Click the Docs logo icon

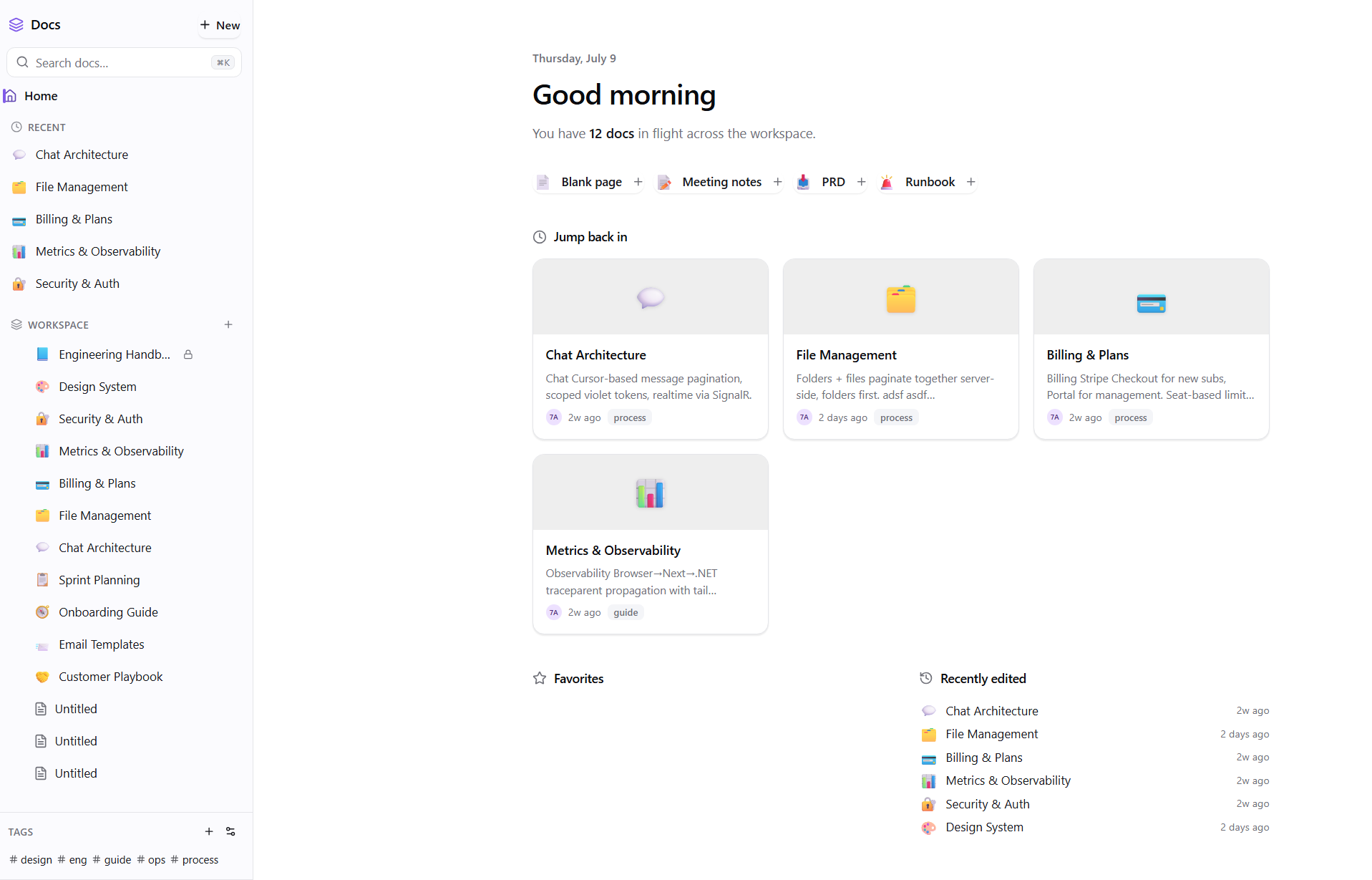[x=16, y=25]
